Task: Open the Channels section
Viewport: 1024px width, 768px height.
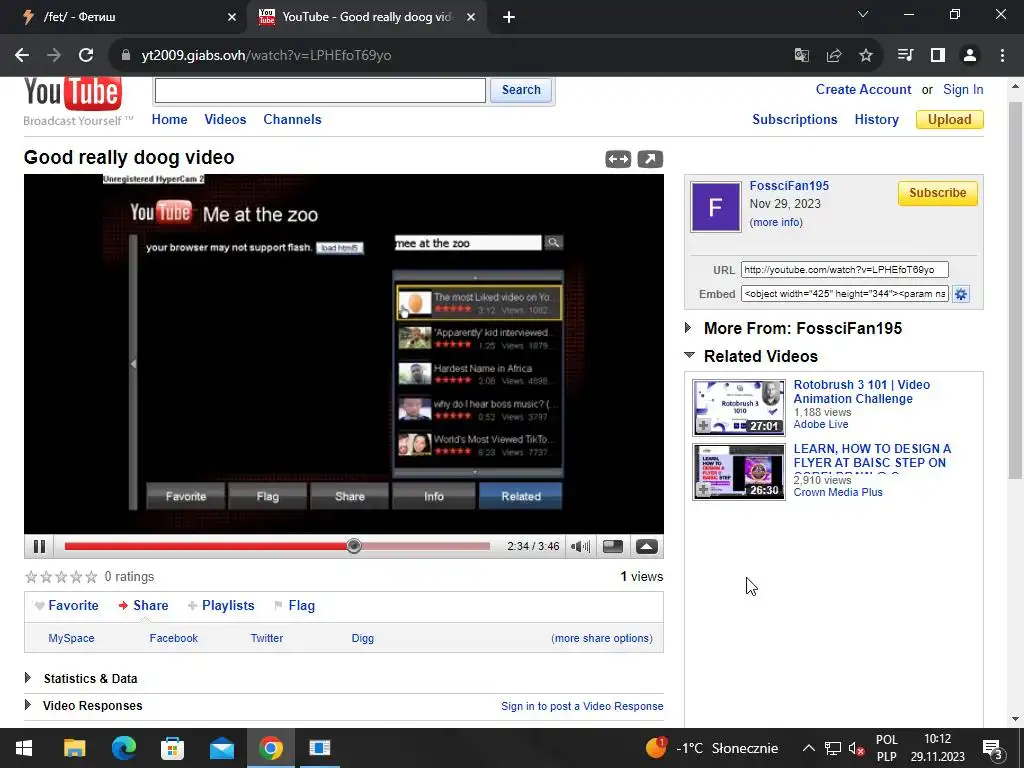Action: [292, 120]
